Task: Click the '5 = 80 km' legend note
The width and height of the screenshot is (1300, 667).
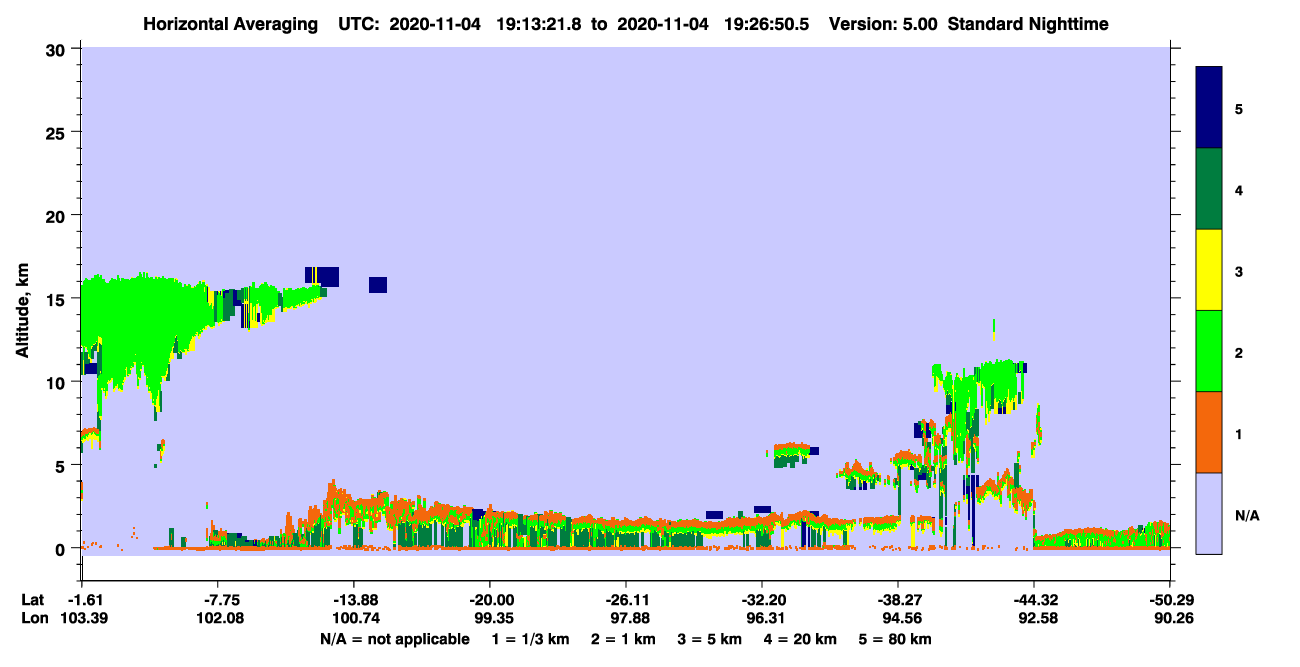Action: [x=896, y=639]
